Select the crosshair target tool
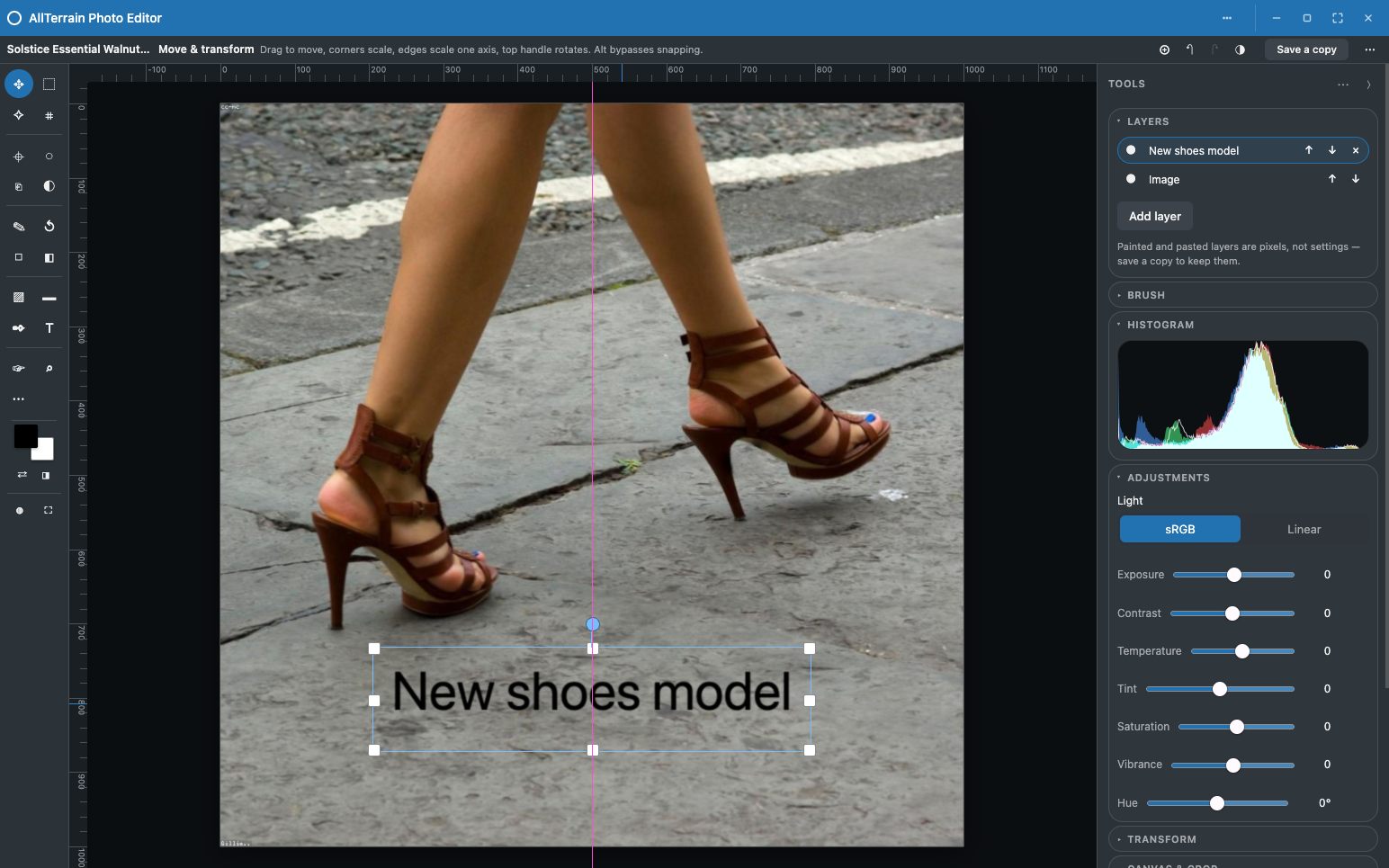The width and height of the screenshot is (1389, 868). 19,157
